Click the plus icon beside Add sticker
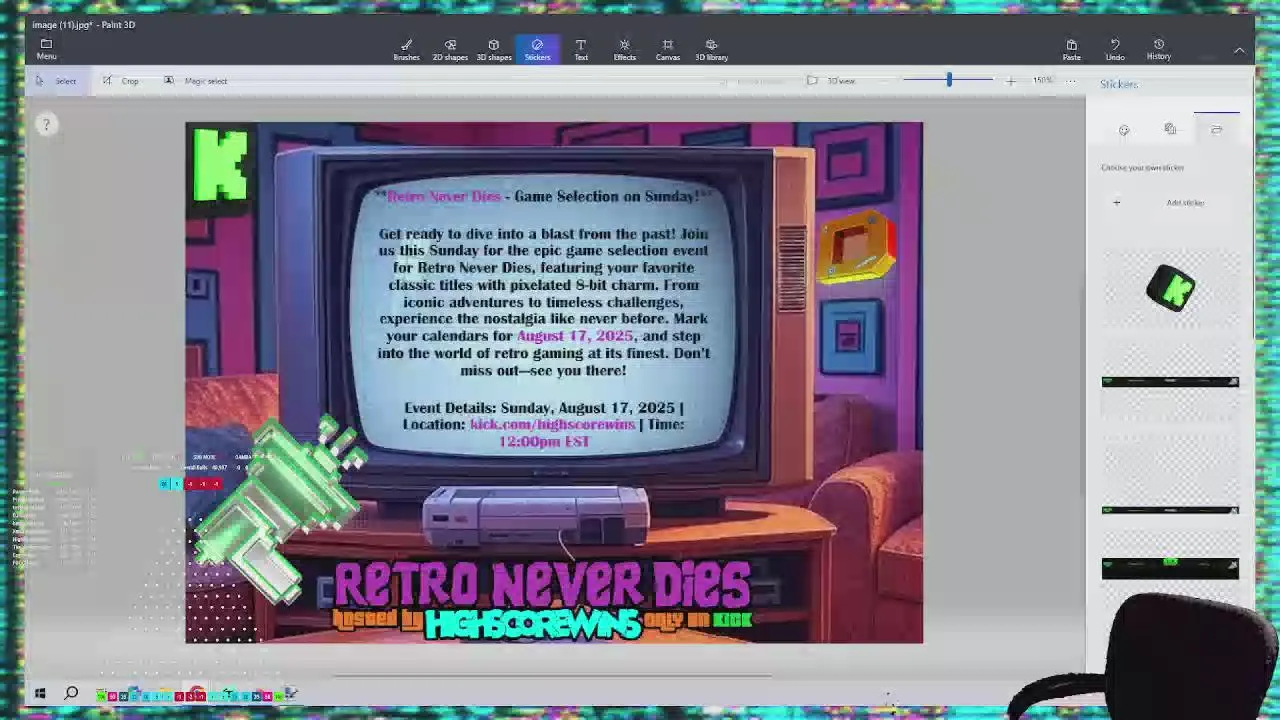This screenshot has height=720, width=1280. coord(1117,203)
